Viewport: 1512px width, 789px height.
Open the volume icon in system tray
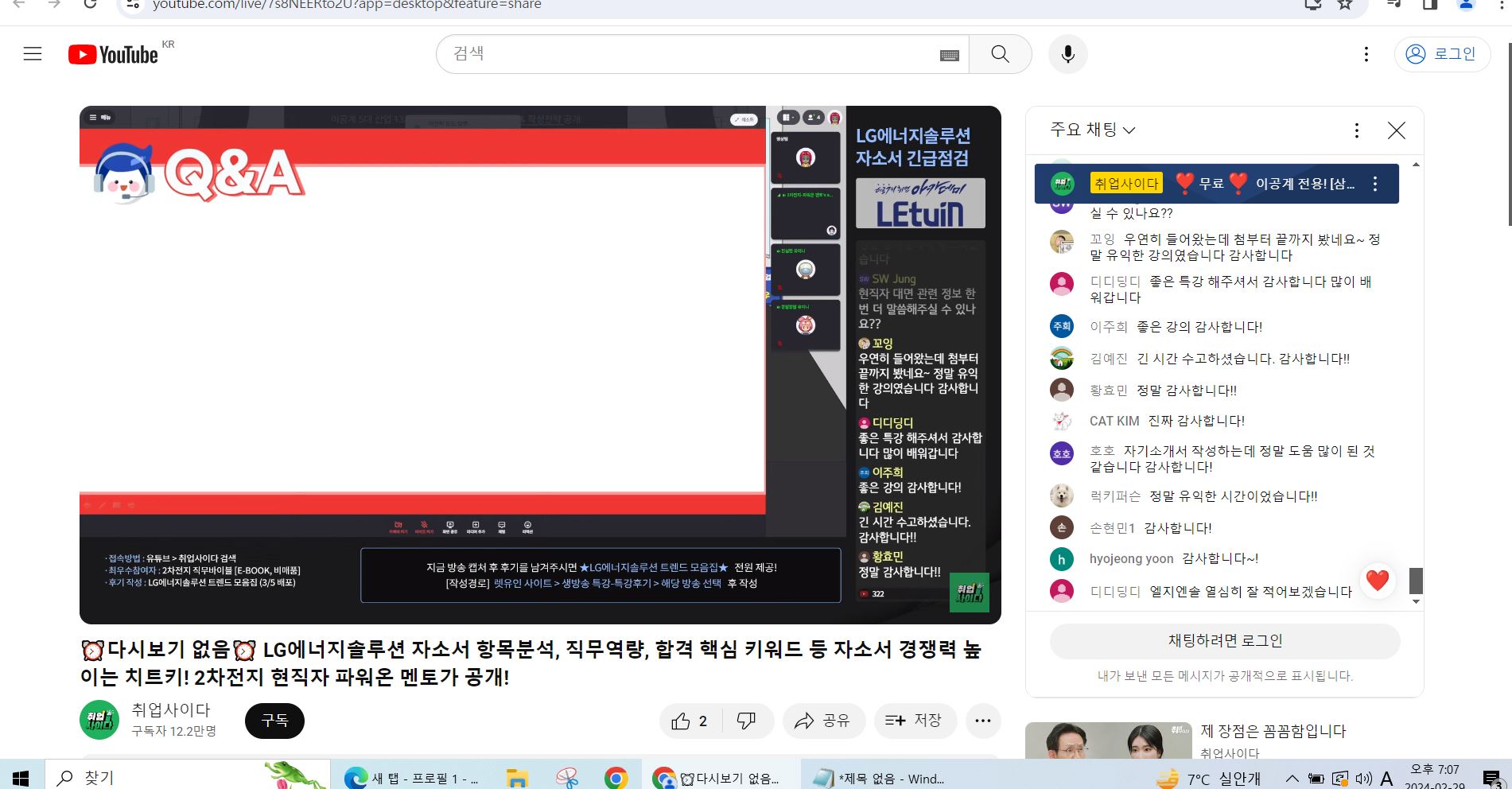tap(1363, 779)
